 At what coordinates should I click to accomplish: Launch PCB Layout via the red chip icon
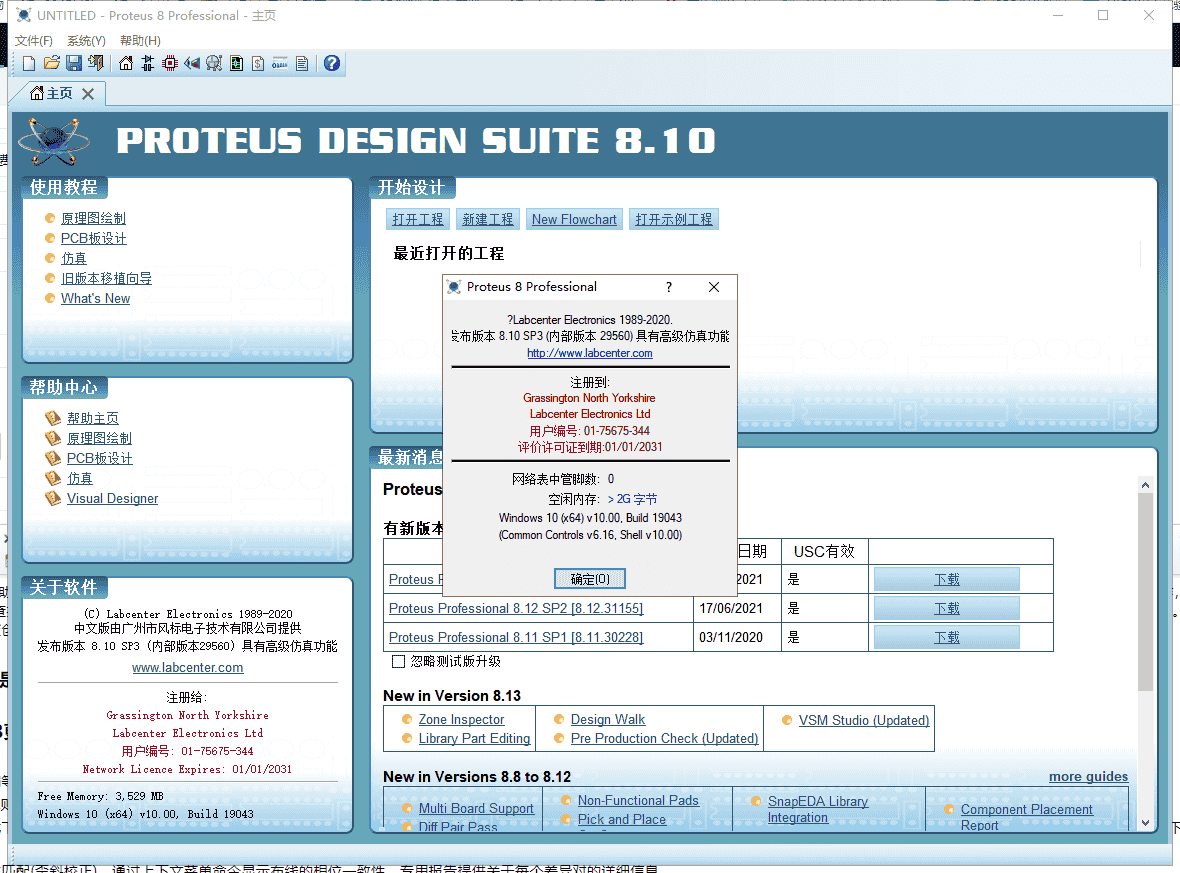click(x=170, y=64)
